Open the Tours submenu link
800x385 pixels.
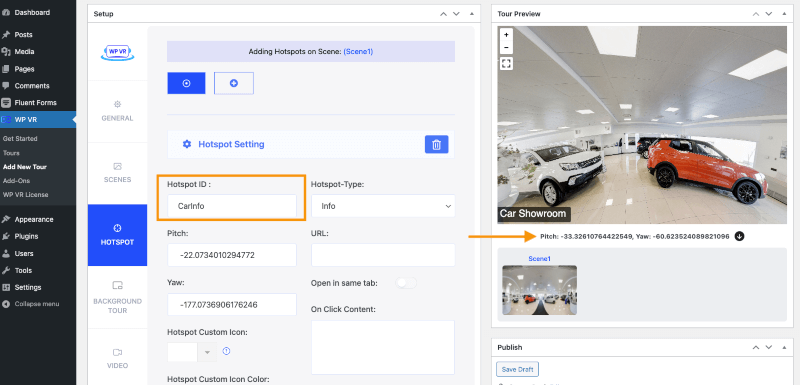click(11, 153)
